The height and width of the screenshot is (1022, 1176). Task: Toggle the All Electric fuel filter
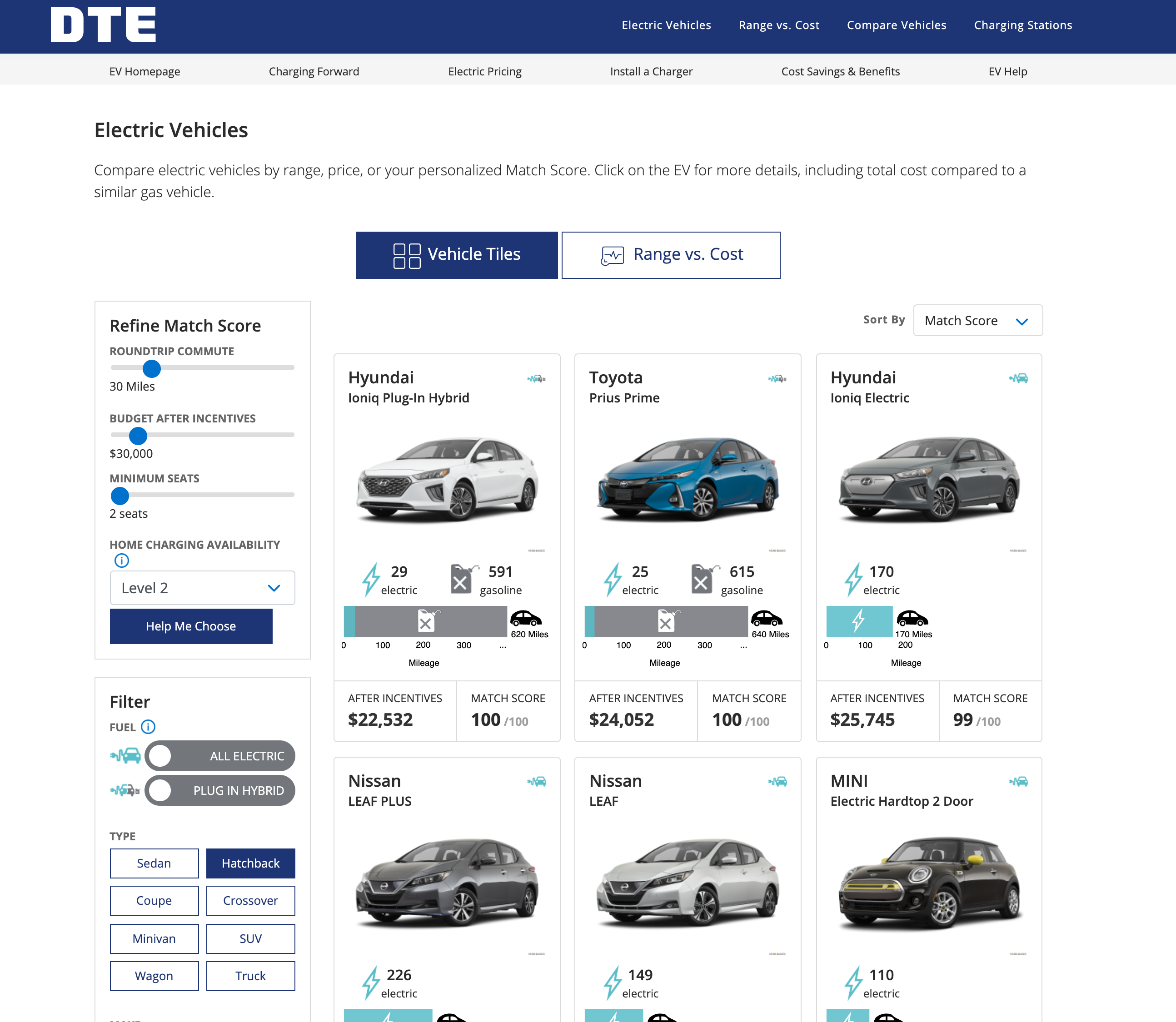pyautogui.click(x=219, y=756)
